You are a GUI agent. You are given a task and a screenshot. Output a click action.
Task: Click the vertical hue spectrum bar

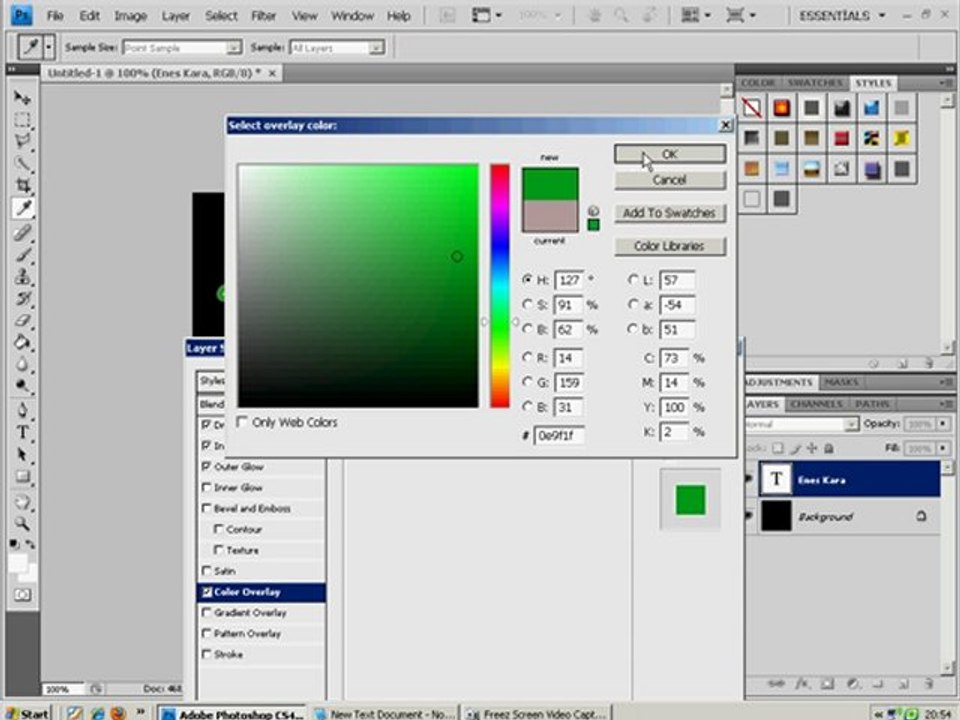(x=499, y=285)
